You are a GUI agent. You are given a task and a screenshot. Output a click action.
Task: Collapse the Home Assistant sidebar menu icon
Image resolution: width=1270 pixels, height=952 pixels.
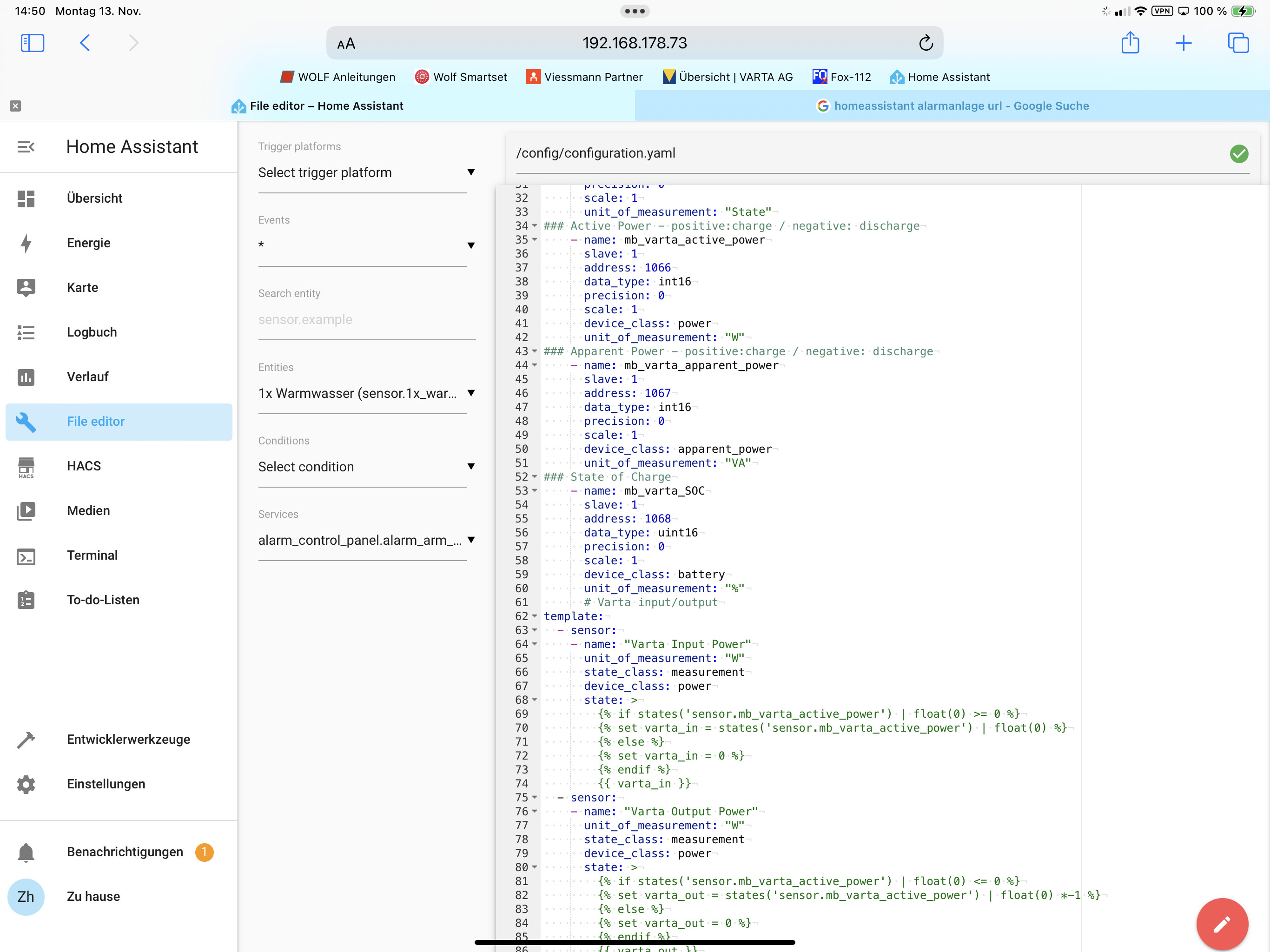[26, 147]
